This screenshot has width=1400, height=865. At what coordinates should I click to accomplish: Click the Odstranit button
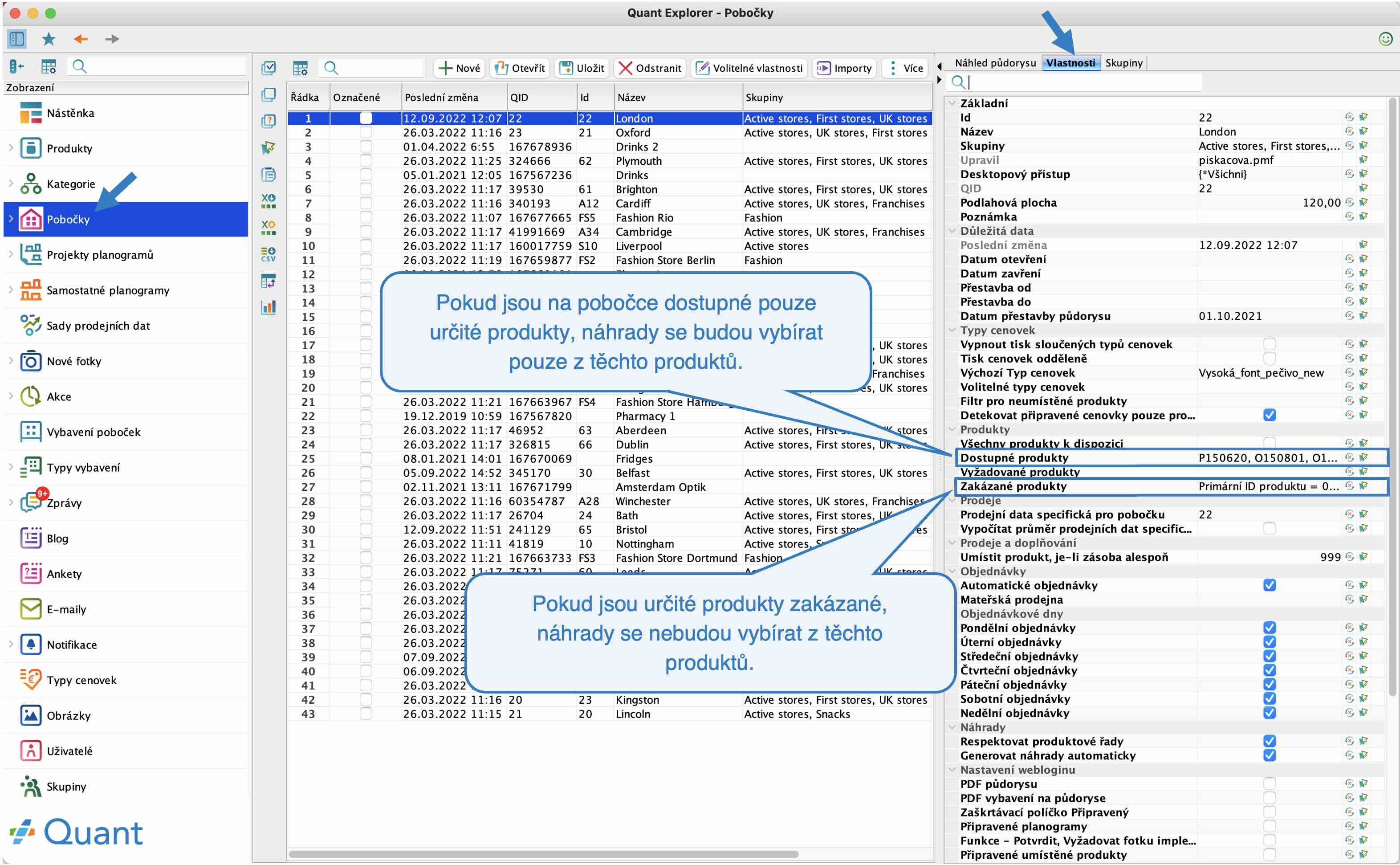(x=650, y=68)
